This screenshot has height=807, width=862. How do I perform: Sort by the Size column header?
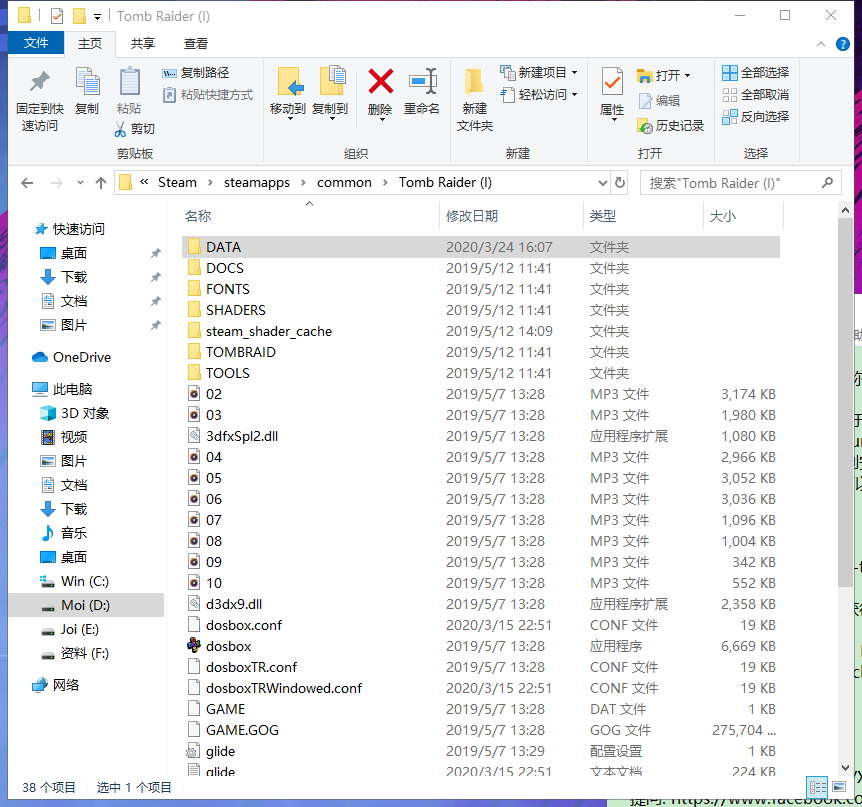[x=722, y=216]
